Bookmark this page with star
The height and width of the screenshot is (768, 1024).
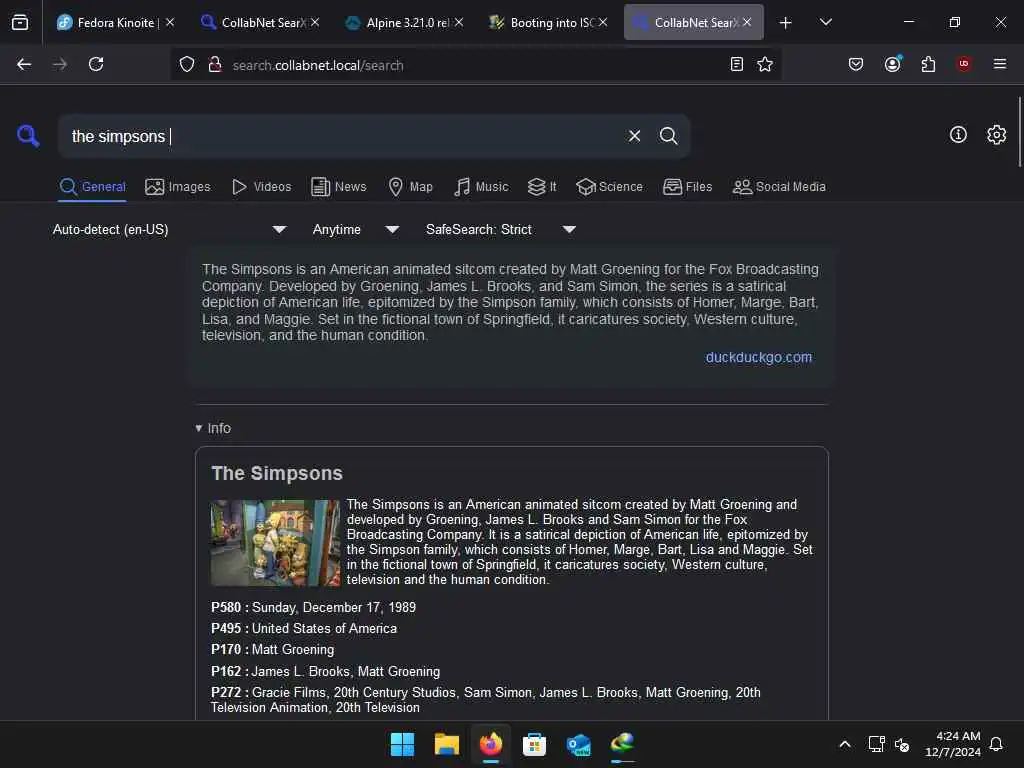point(765,64)
